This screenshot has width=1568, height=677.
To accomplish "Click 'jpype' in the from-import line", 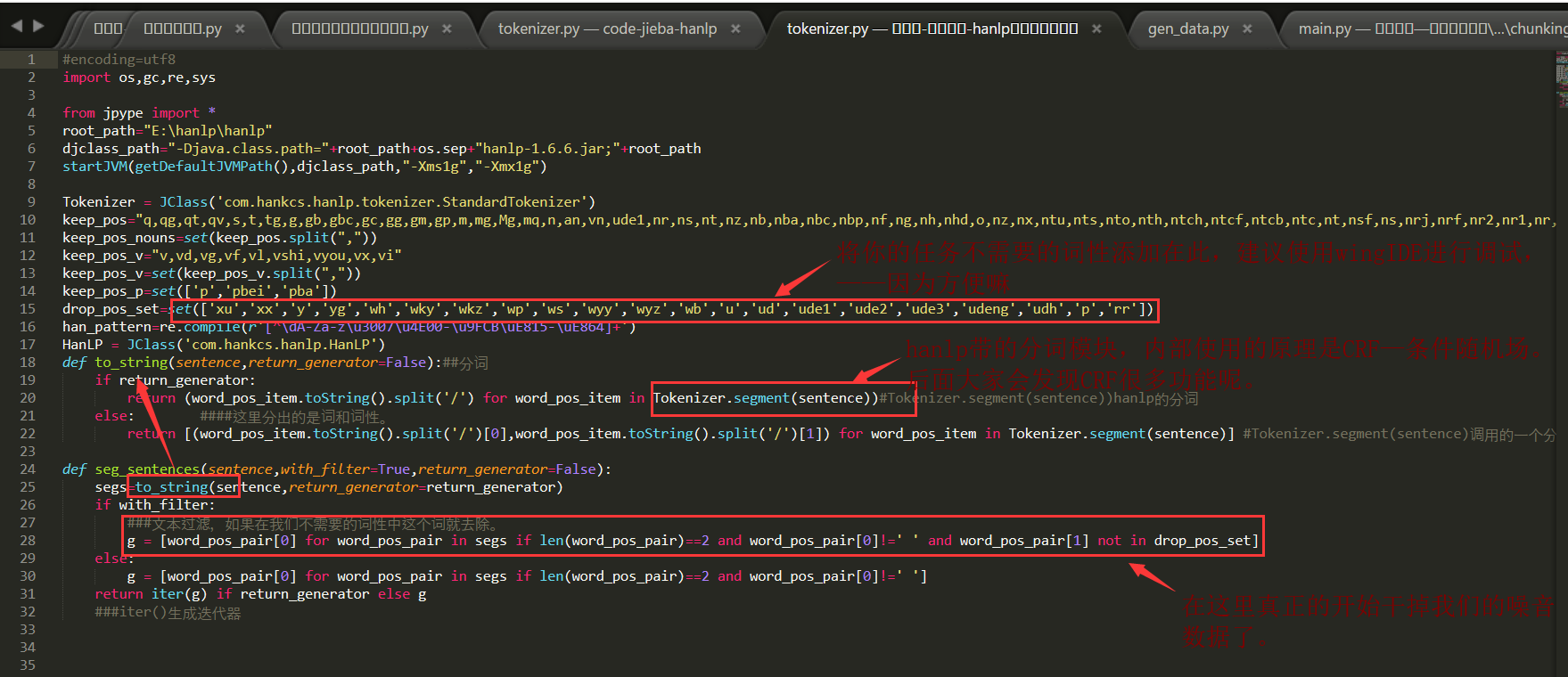I will 123,112.
